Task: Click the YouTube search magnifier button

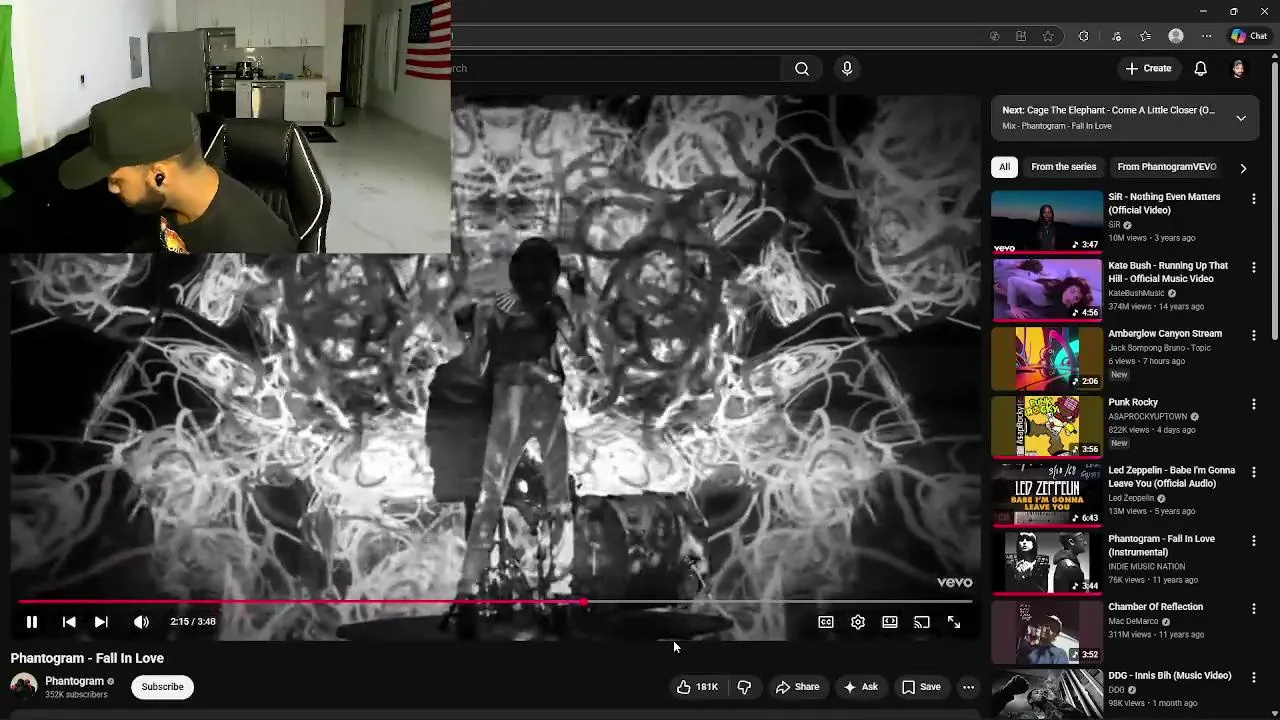Action: tap(802, 68)
